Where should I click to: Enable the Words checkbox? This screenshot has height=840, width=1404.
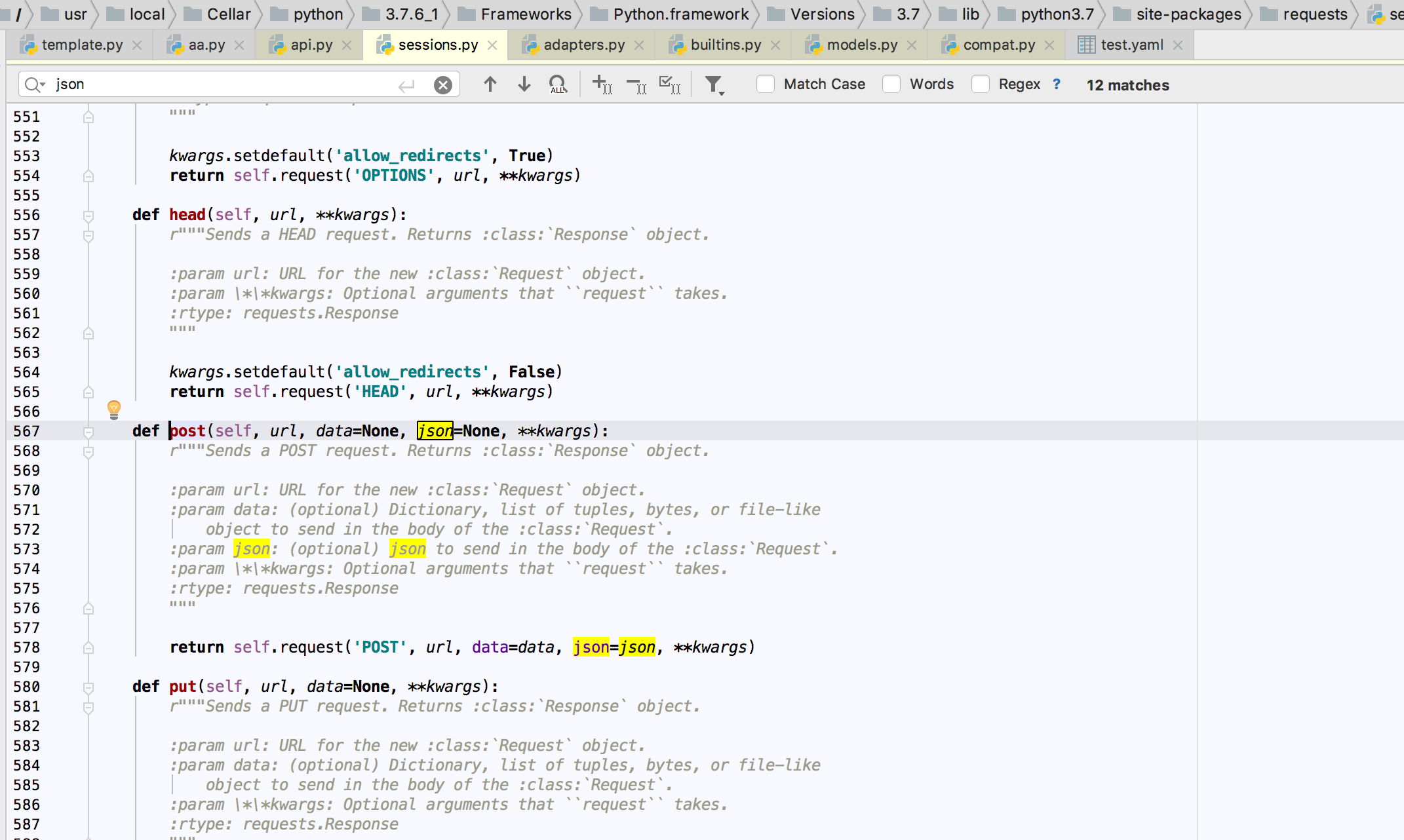coord(891,84)
